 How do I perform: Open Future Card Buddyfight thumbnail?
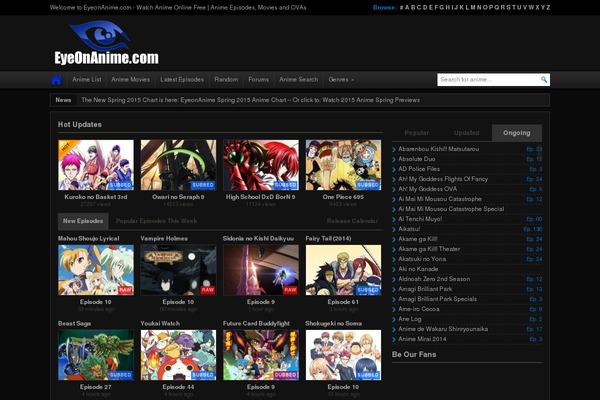pos(261,355)
